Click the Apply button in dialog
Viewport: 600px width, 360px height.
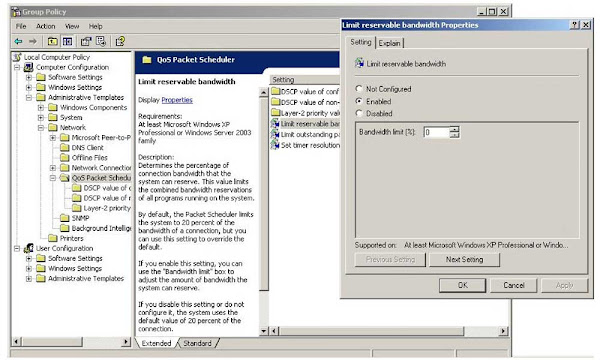(x=564, y=285)
